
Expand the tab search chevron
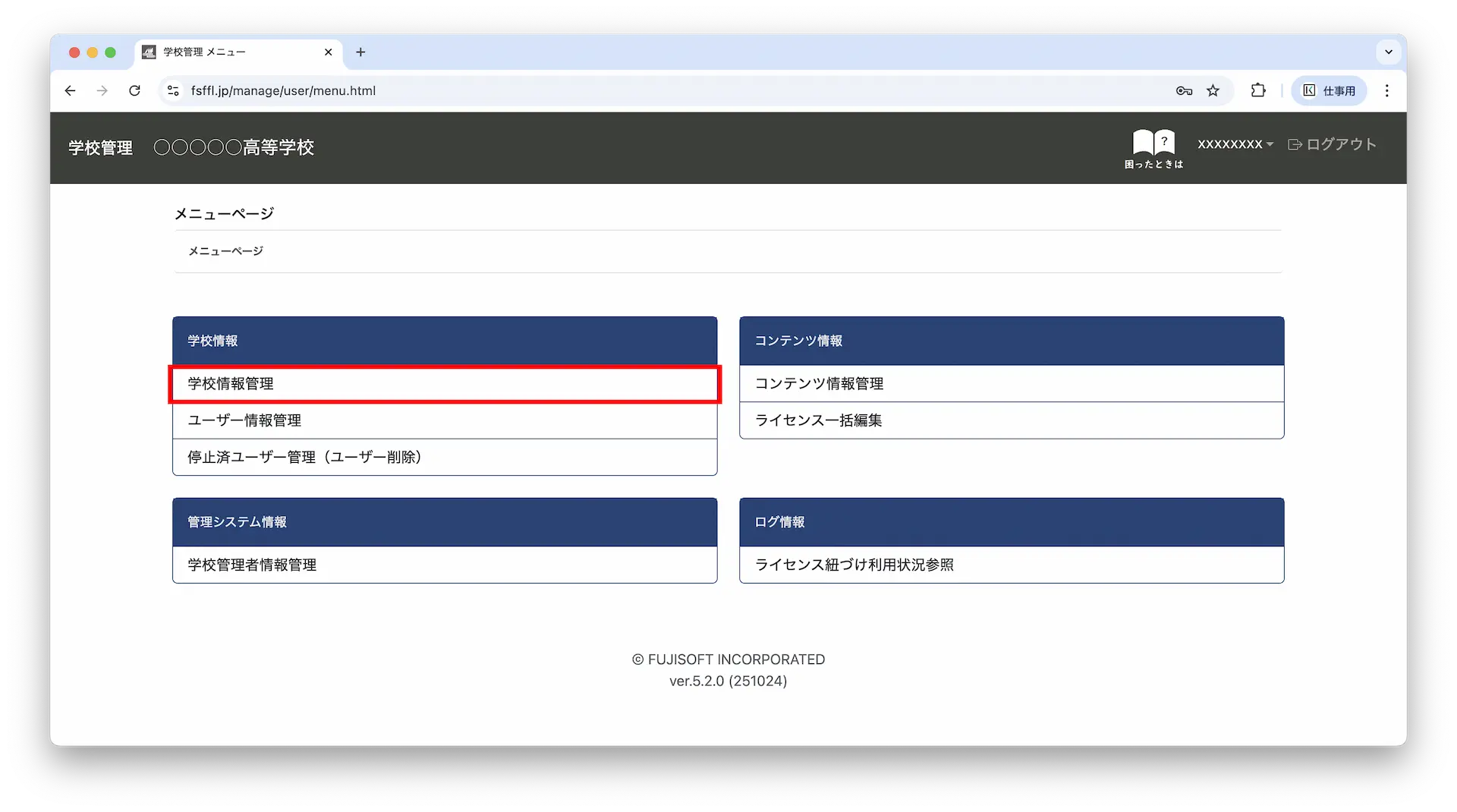1388,52
